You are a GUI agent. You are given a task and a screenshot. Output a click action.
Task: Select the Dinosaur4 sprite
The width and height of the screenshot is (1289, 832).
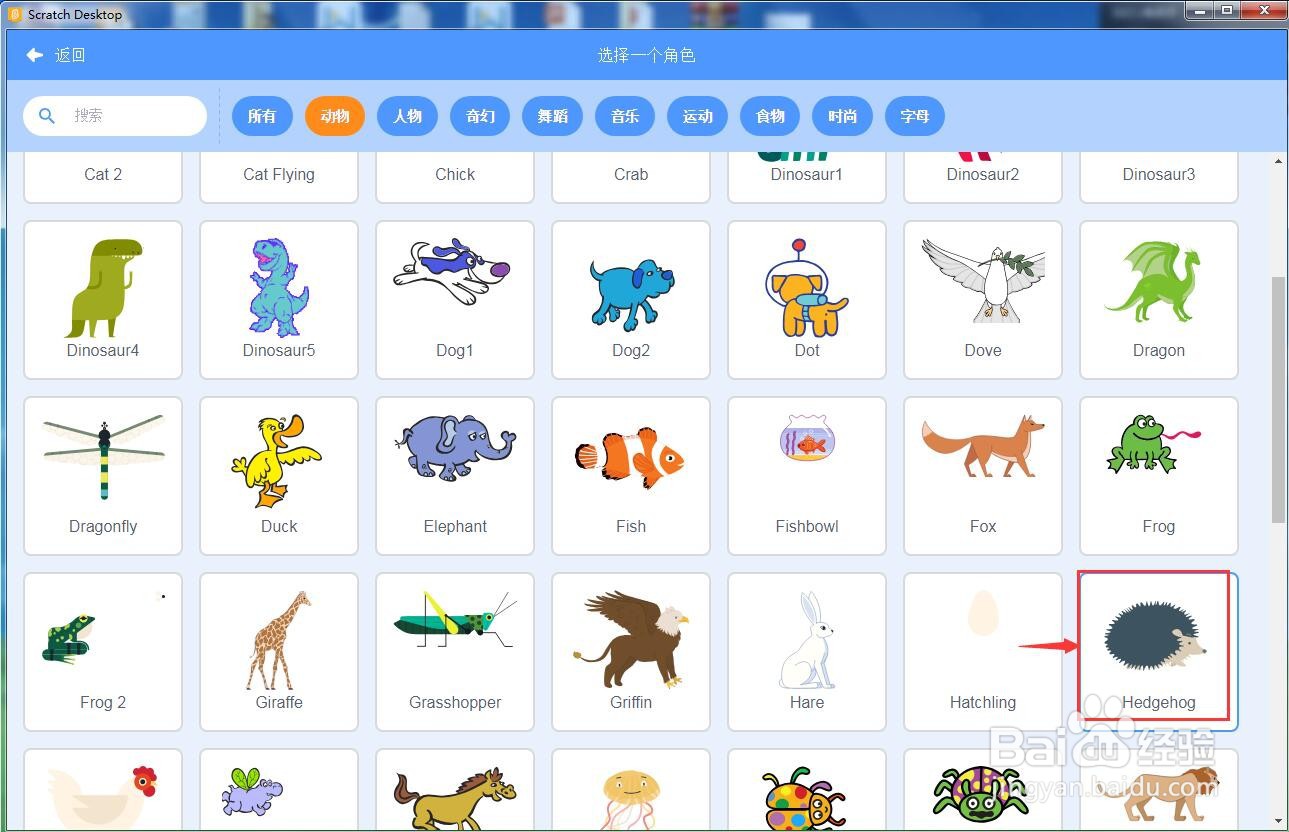(103, 300)
